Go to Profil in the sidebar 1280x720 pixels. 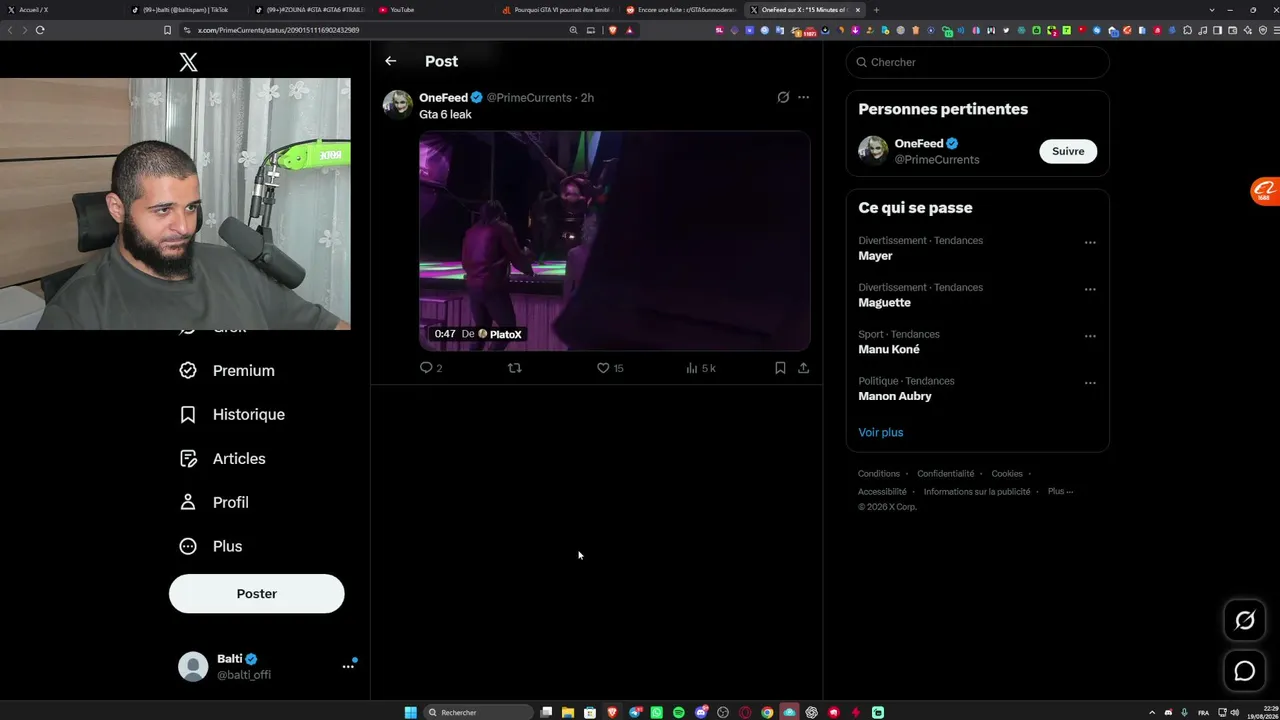click(x=214, y=502)
